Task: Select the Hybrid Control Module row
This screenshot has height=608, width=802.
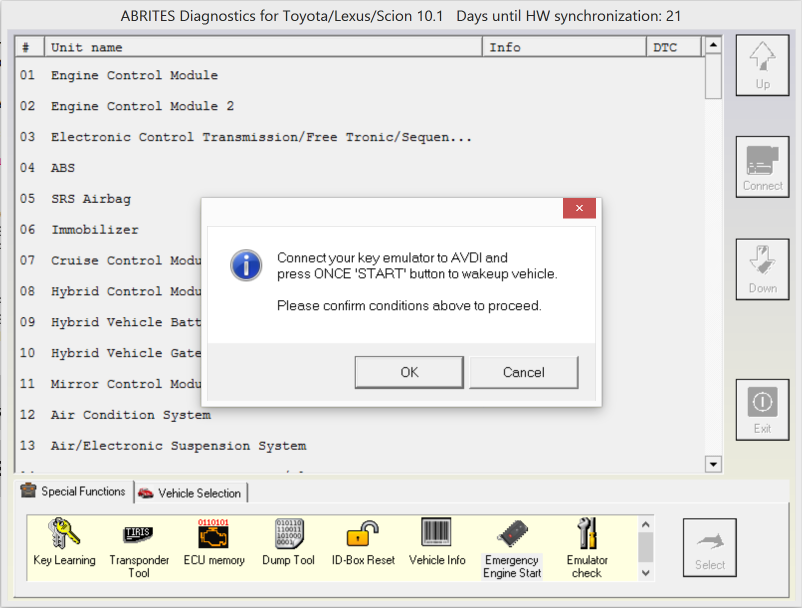Action: coord(109,291)
